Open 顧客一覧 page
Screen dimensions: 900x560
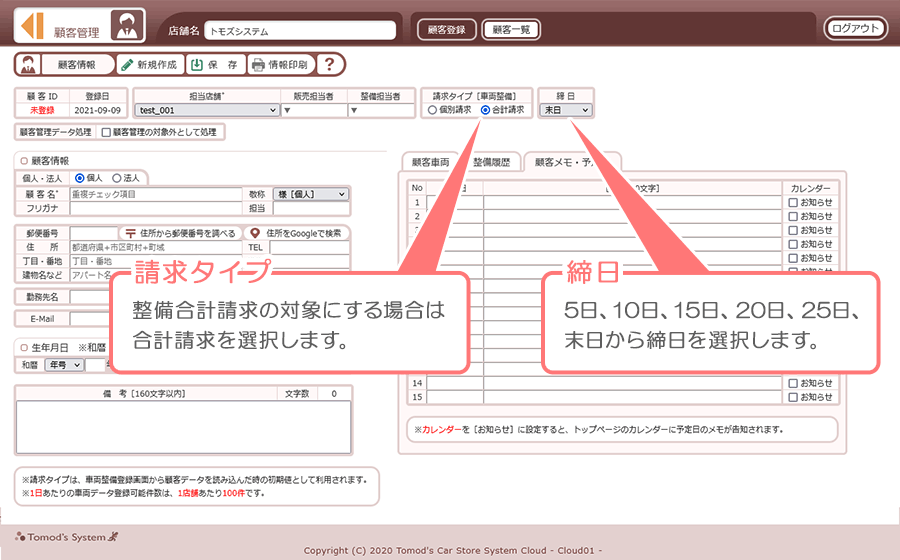pos(511,30)
